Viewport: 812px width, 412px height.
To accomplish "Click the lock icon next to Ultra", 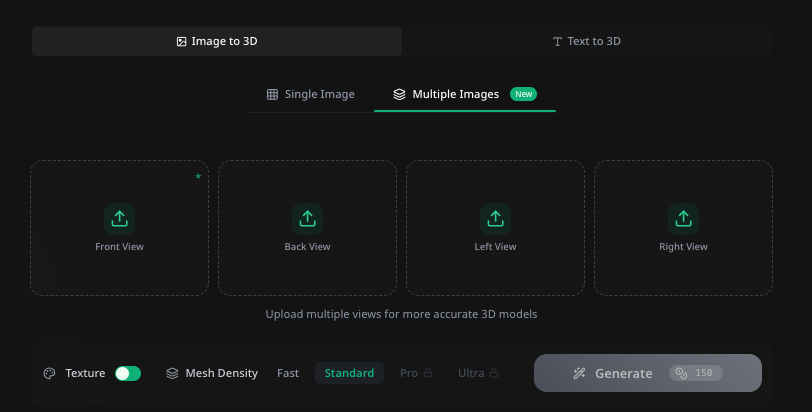I will click(x=495, y=374).
